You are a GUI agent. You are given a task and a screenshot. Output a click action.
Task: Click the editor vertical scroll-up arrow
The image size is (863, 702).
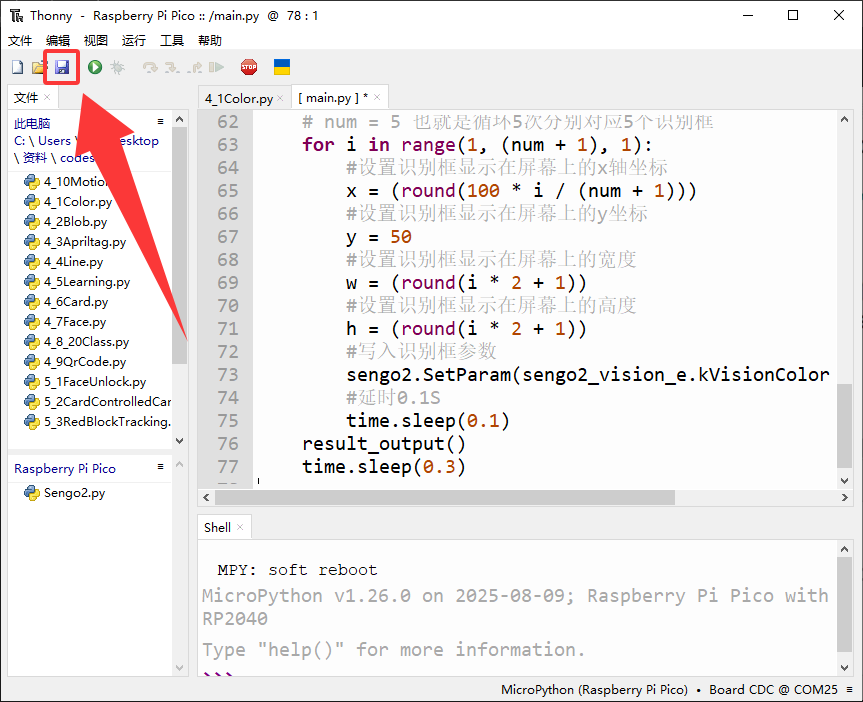844,119
